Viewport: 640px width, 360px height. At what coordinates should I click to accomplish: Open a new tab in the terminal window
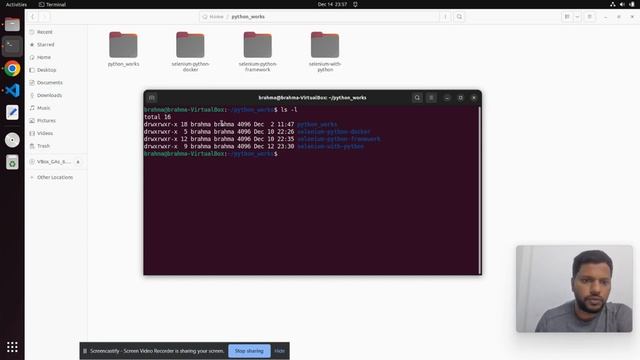[152, 98]
